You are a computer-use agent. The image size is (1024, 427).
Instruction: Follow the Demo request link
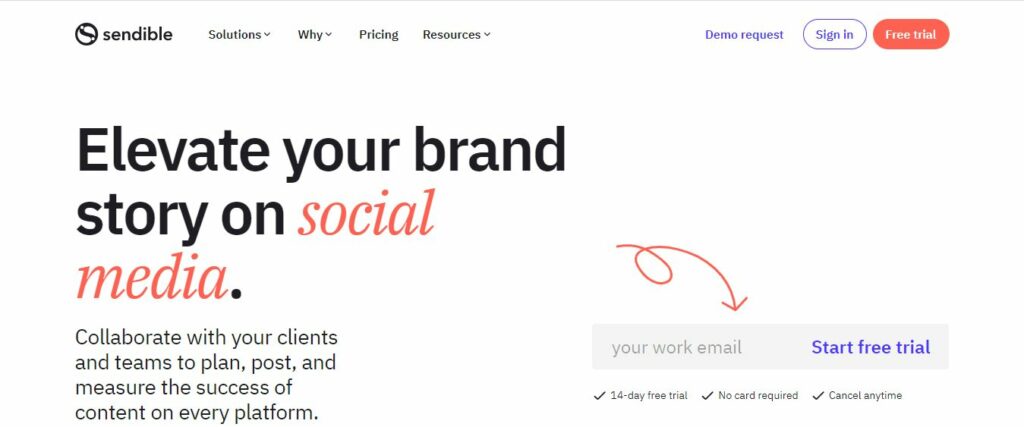click(744, 35)
